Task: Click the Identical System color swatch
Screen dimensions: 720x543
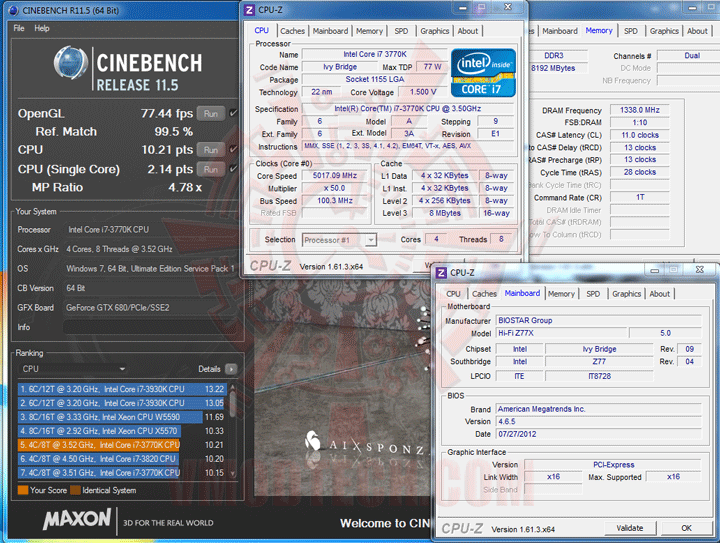Action: point(75,490)
